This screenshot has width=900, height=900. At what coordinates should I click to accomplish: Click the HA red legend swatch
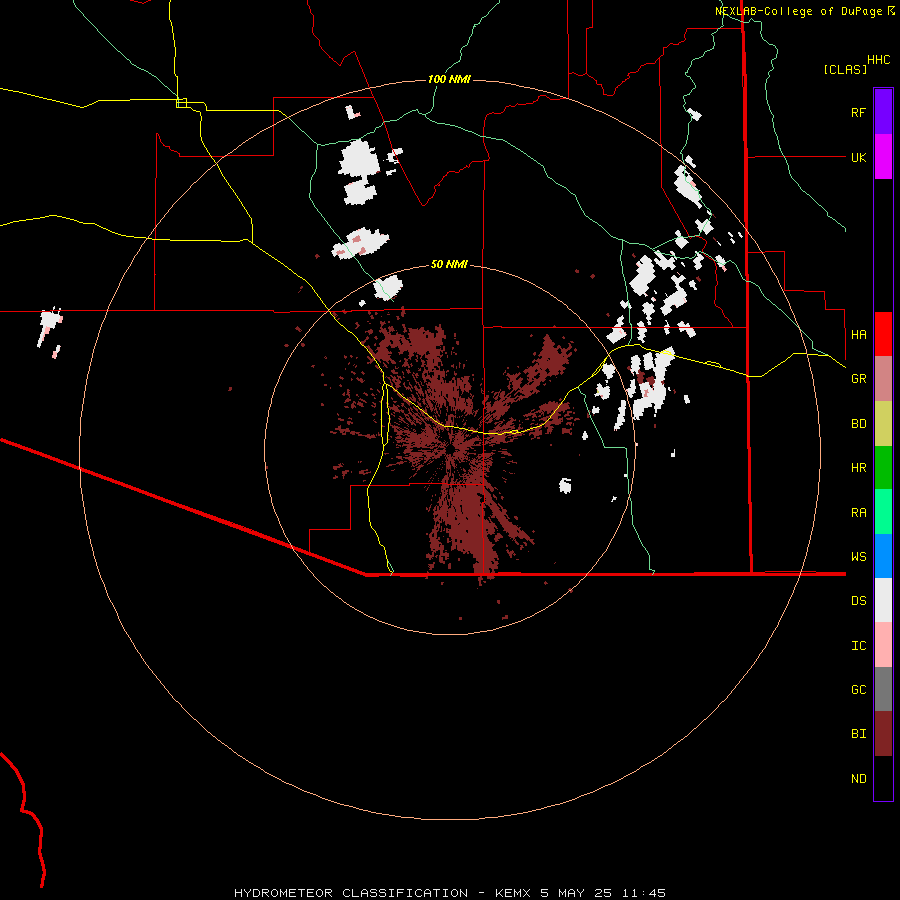coord(883,334)
